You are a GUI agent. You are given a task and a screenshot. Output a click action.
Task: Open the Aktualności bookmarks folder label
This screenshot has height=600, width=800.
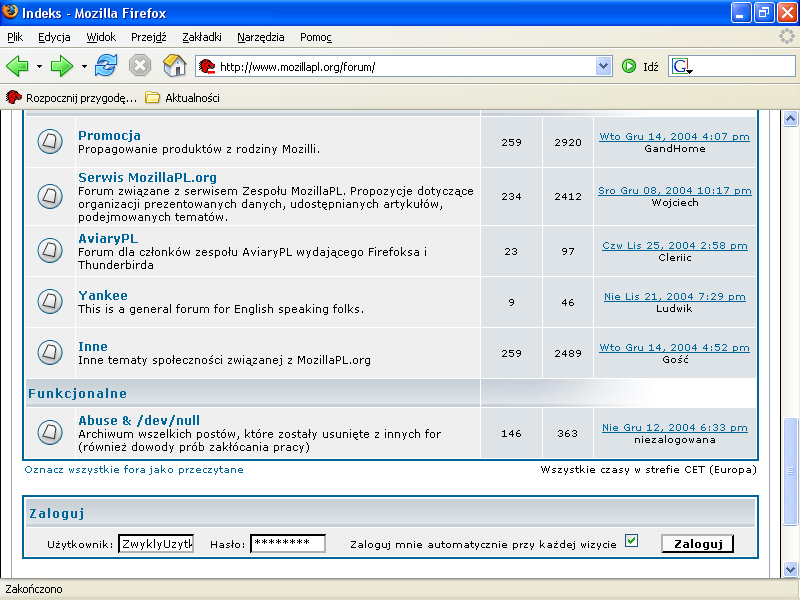(x=192, y=98)
